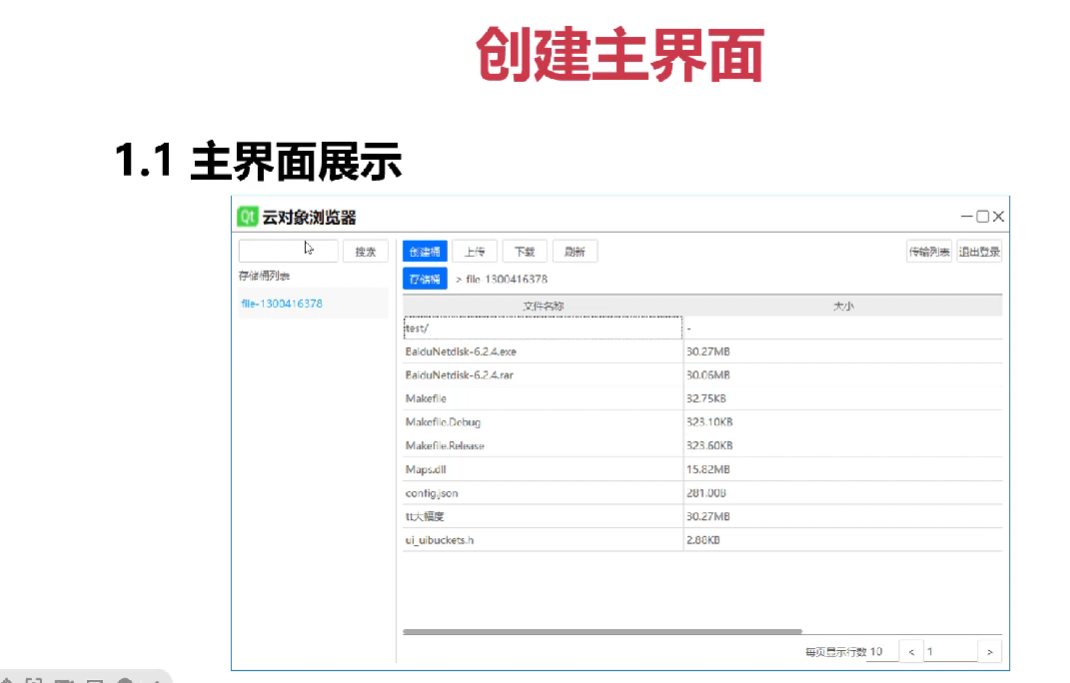Click the page number field showing 1
1070x683 pixels.
tap(951, 652)
